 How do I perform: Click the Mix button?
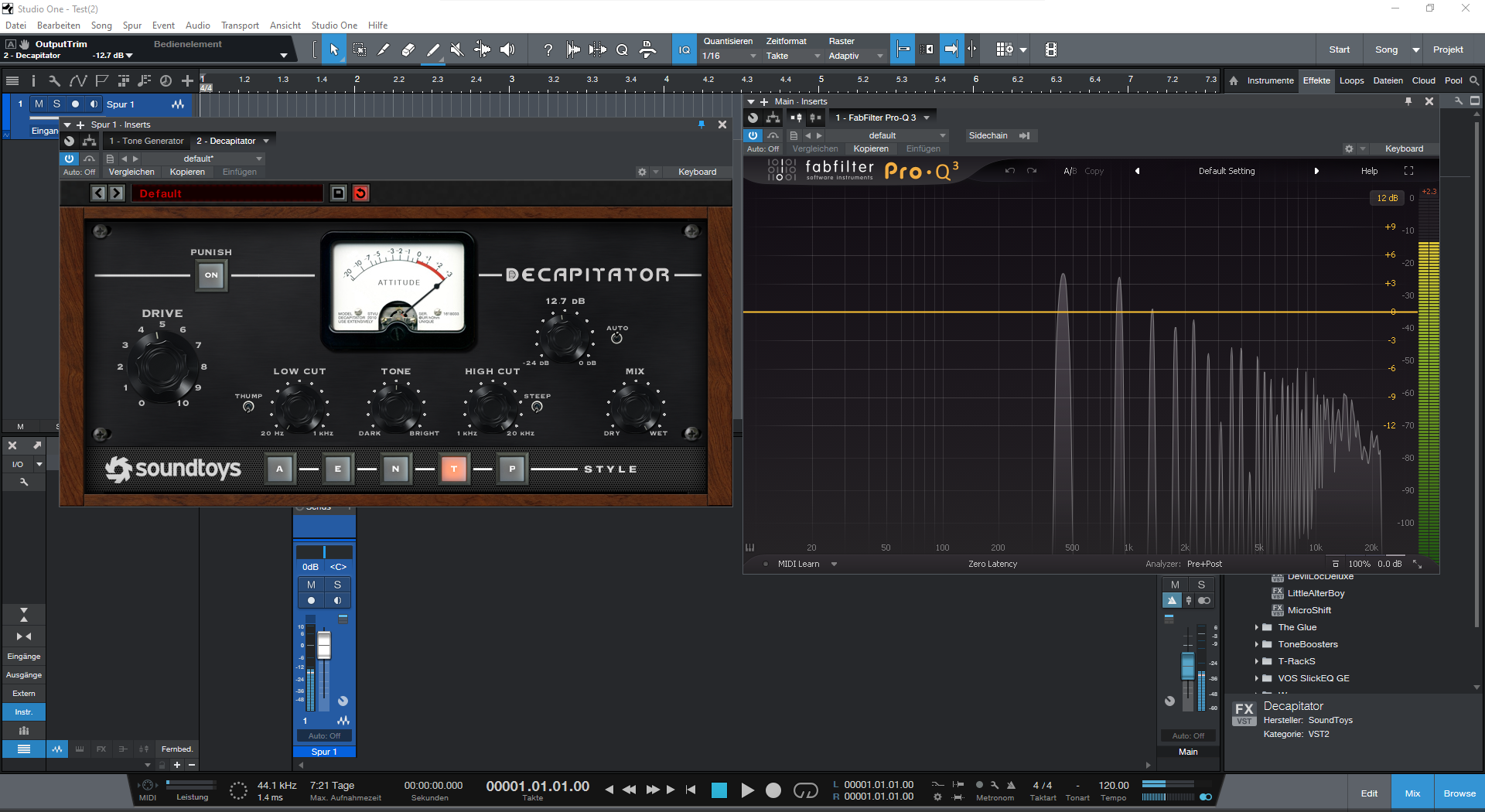(1412, 793)
